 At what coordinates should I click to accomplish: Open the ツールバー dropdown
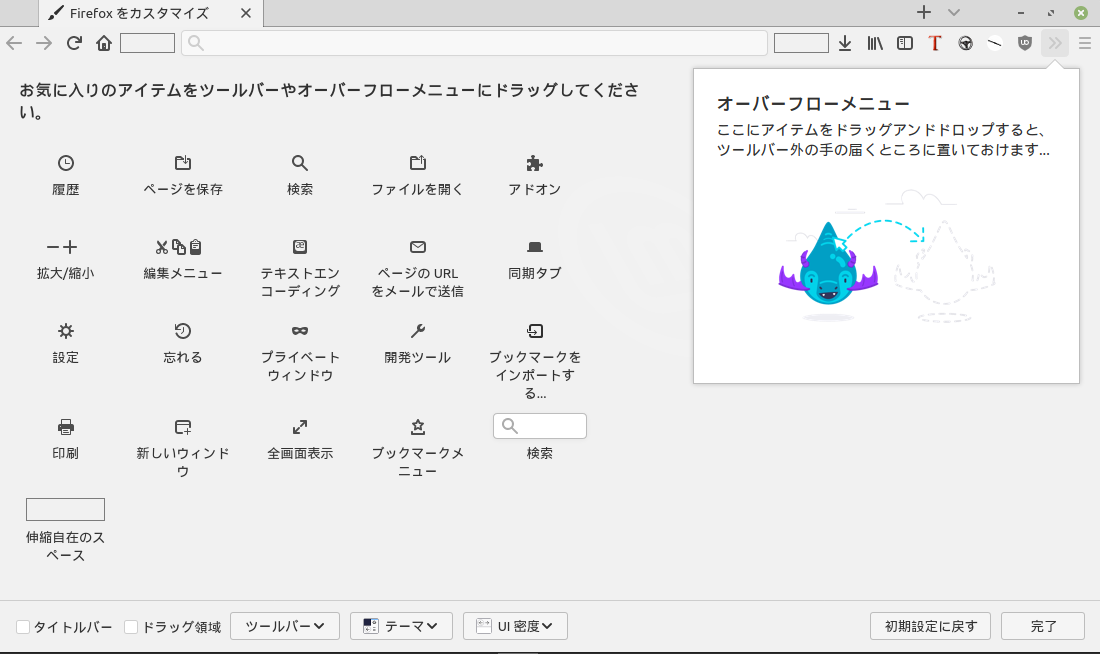(285, 626)
